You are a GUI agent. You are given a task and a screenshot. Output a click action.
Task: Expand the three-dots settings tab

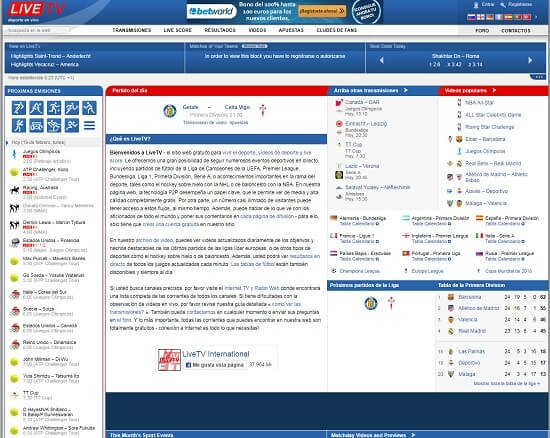[538, 77]
